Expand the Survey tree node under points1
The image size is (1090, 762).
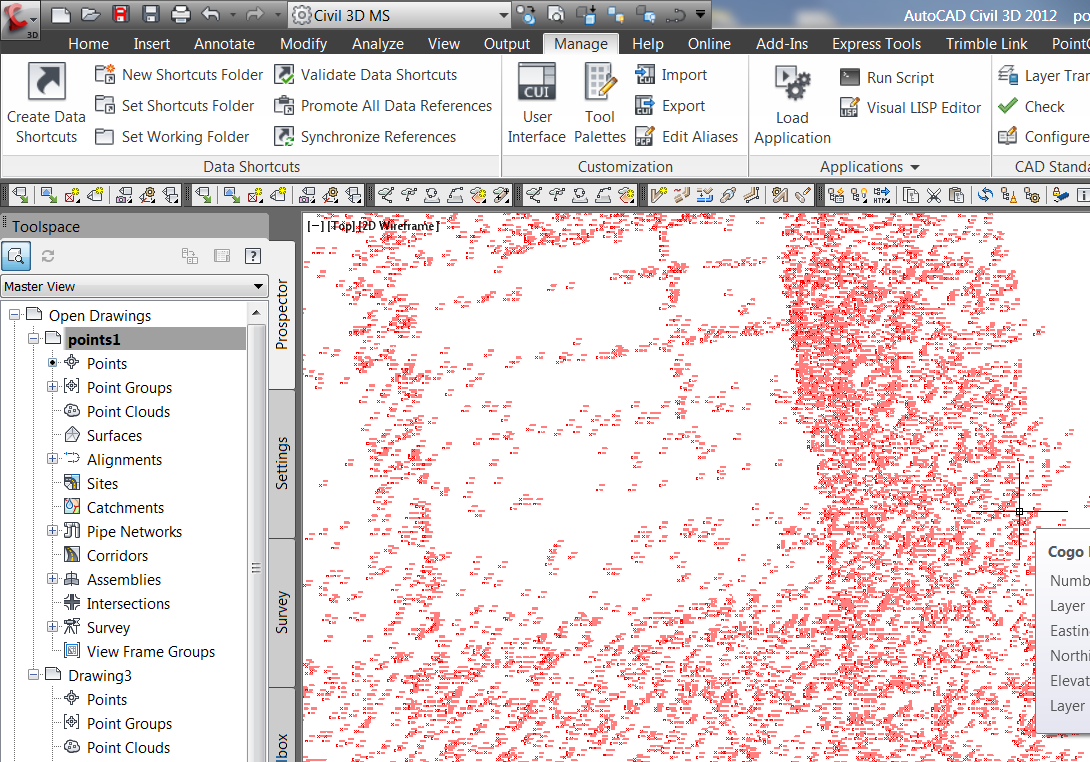[x=52, y=626]
